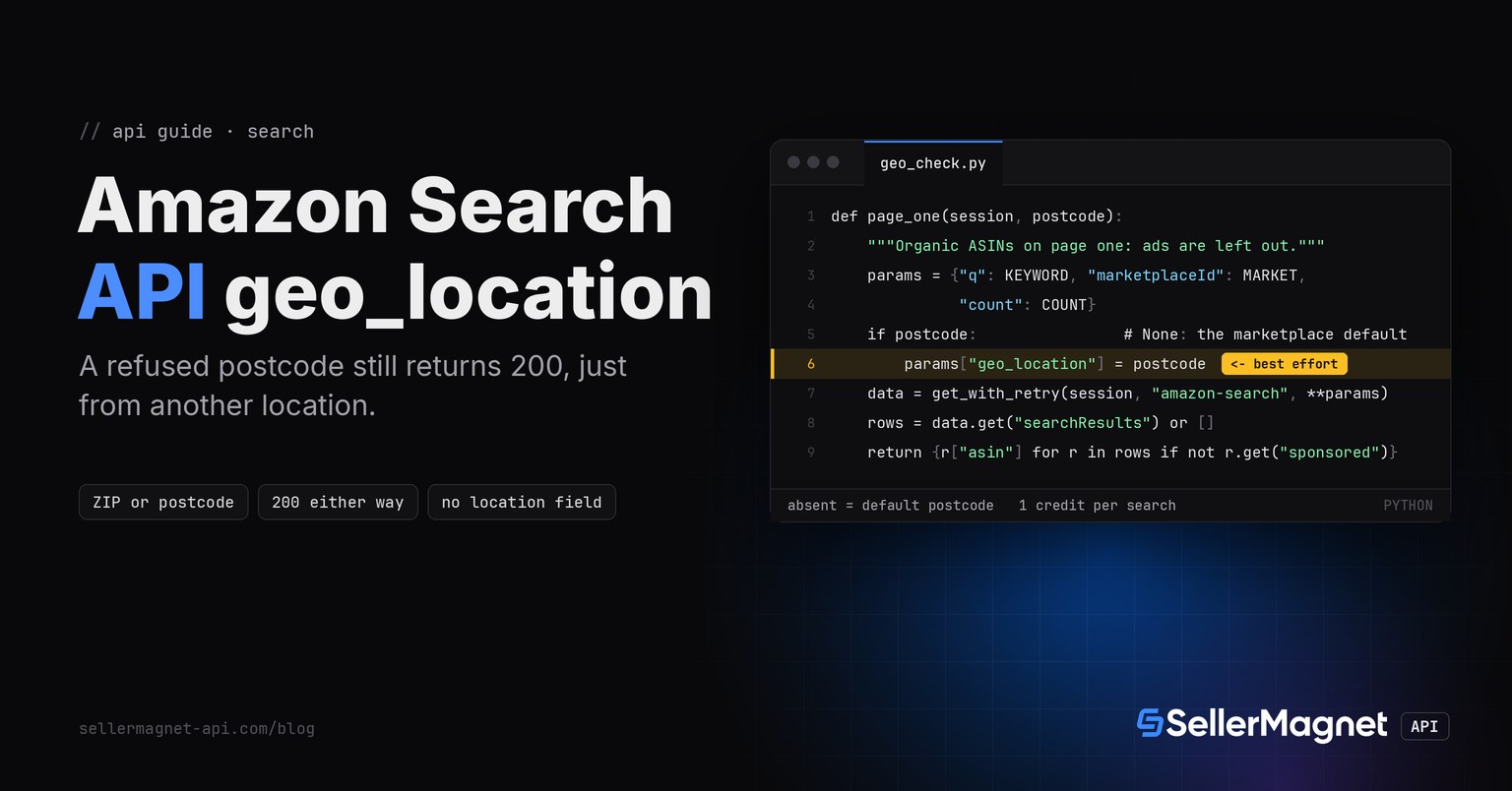
Task: Click the "ZIP or postcode" tag
Action: pyautogui.click(x=163, y=502)
